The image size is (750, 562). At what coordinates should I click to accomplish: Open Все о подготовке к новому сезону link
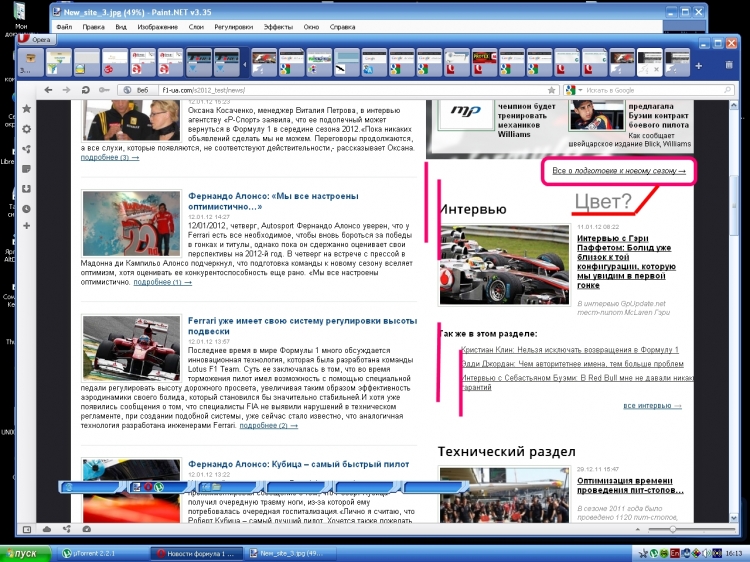[x=619, y=171]
